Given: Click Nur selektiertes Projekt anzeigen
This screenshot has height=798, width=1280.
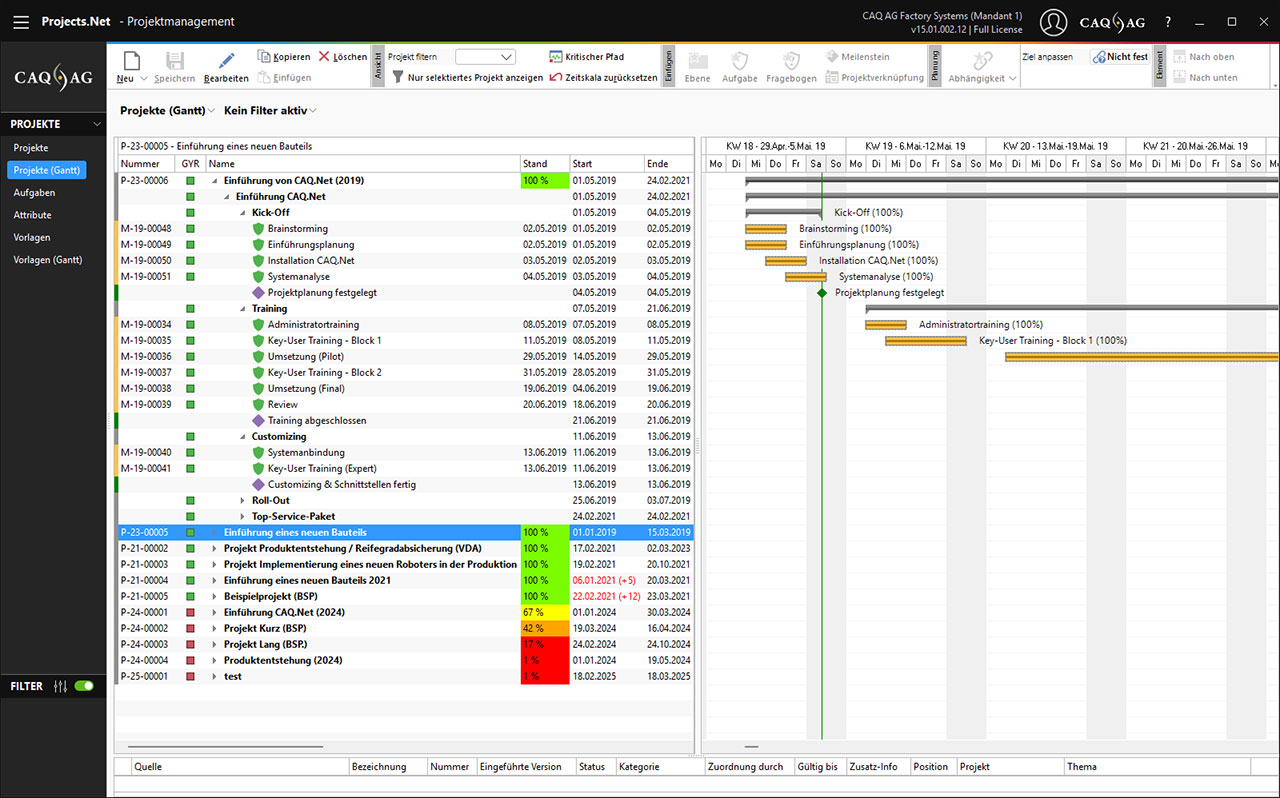Looking at the screenshot, I should tap(467, 77).
